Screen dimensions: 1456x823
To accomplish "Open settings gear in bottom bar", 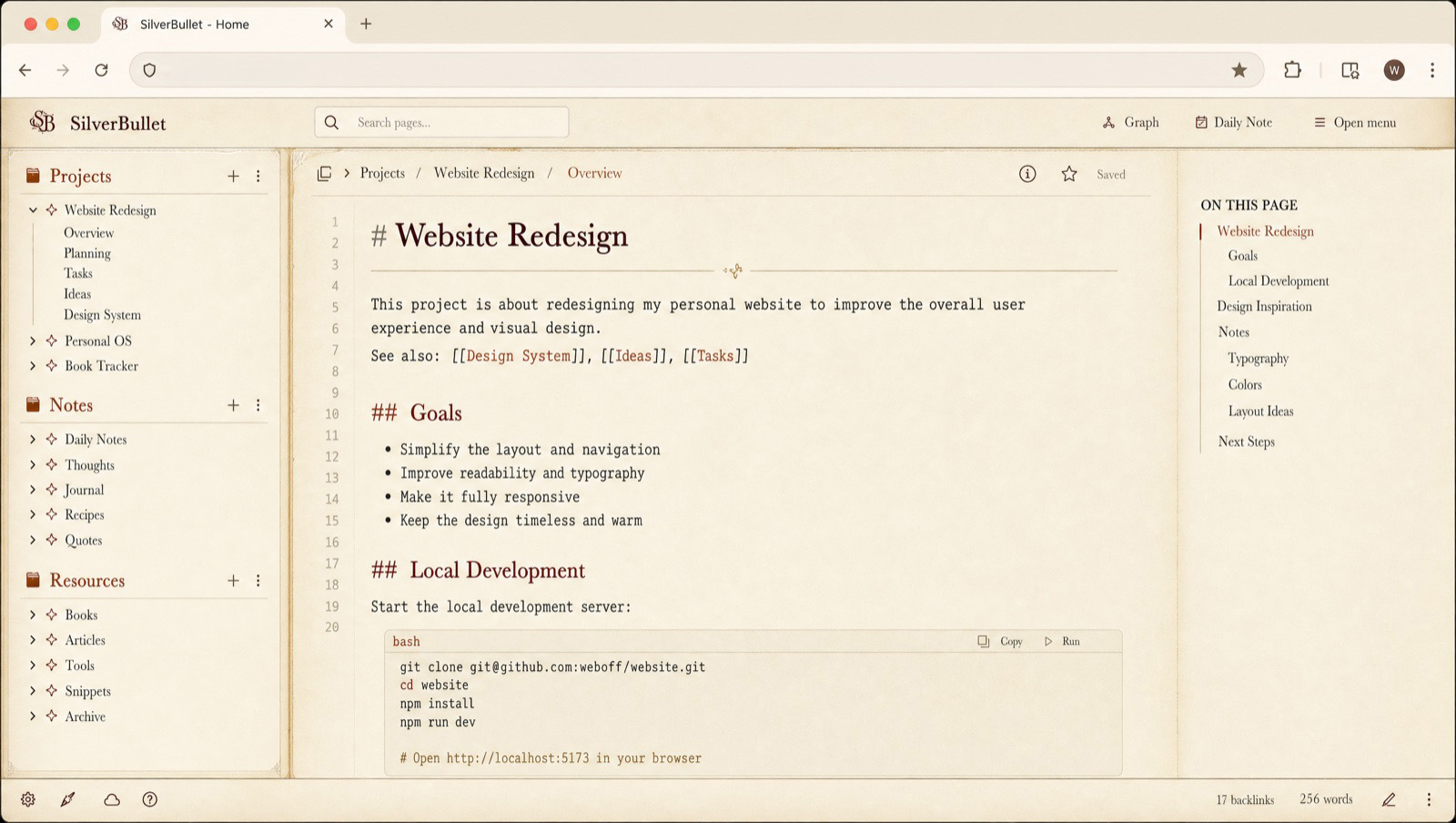I will (x=28, y=799).
